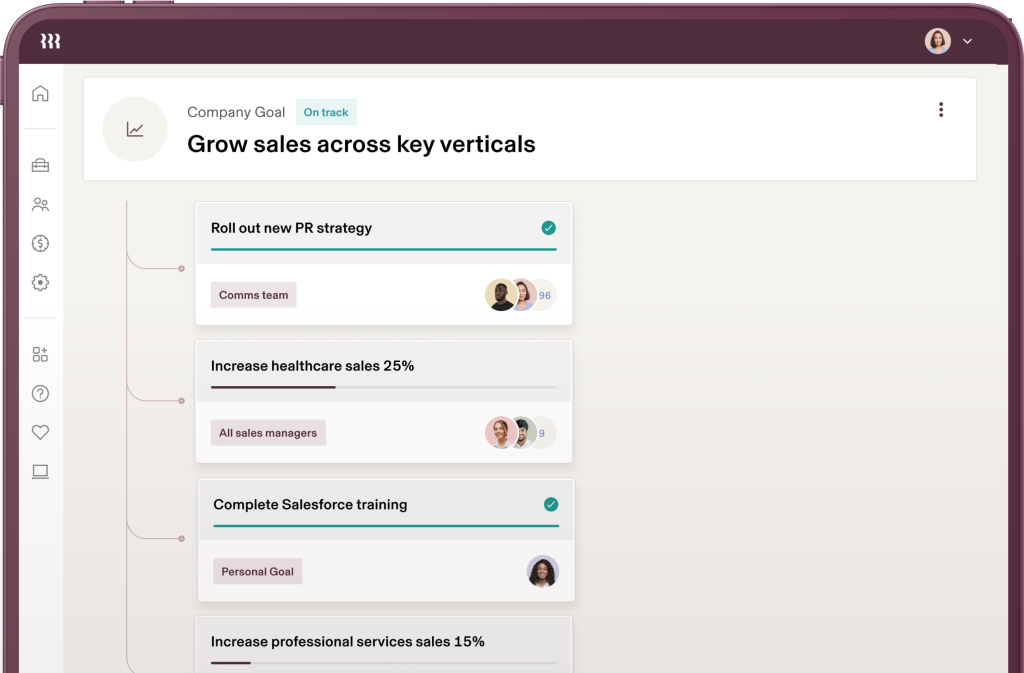
Task: Click the Rippling logo in header
Action: tap(50, 41)
